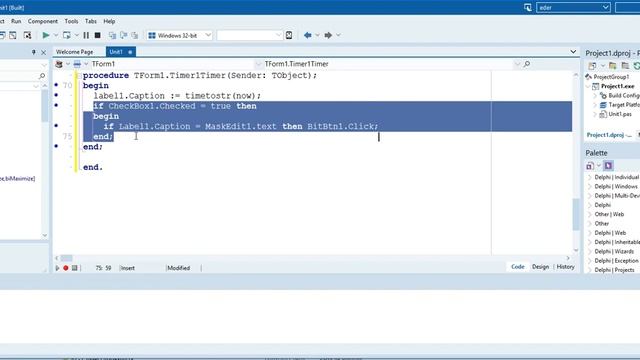This screenshot has height=360, width=640.
Task: Open the back navigation history dropdown arrow
Action: [x=317, y=36]
